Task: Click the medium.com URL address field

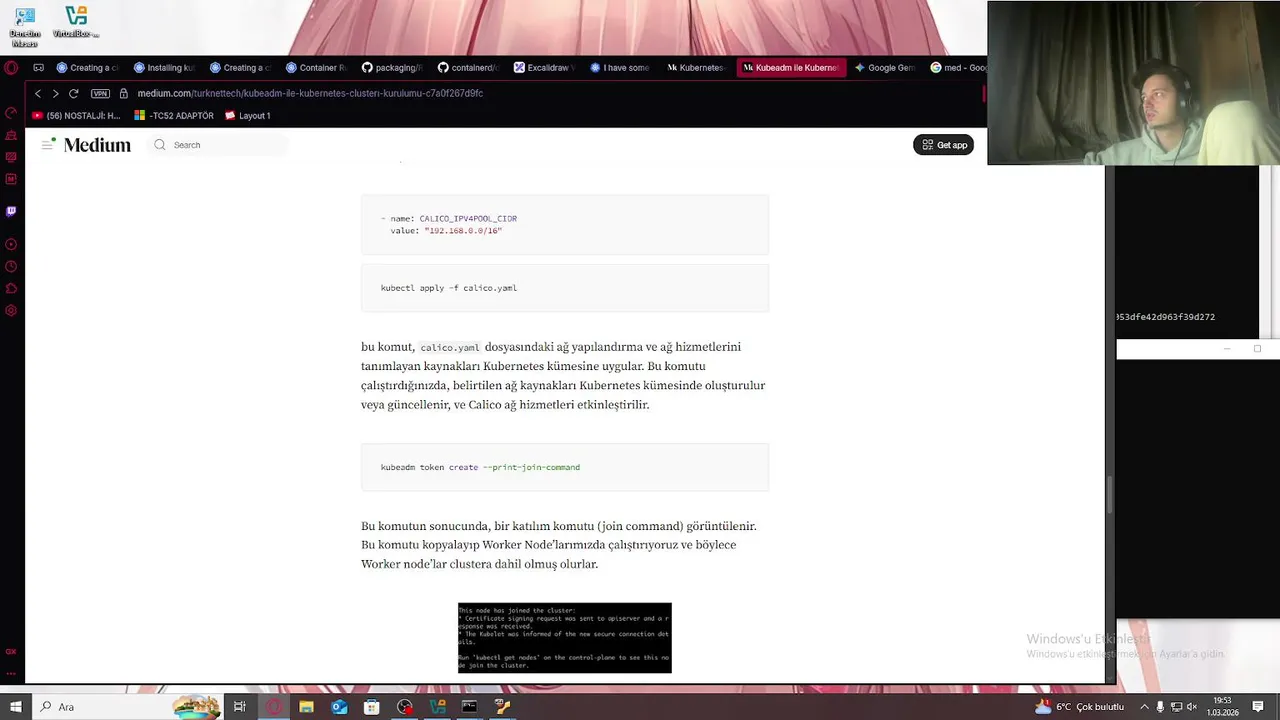Action: [310, 93]
